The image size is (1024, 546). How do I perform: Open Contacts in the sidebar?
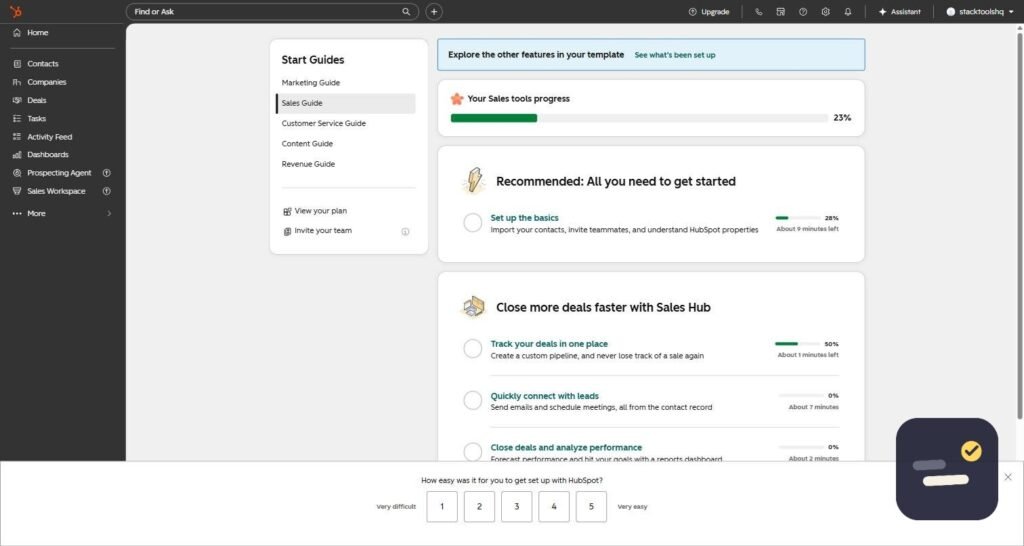click(x=42, y=63)
